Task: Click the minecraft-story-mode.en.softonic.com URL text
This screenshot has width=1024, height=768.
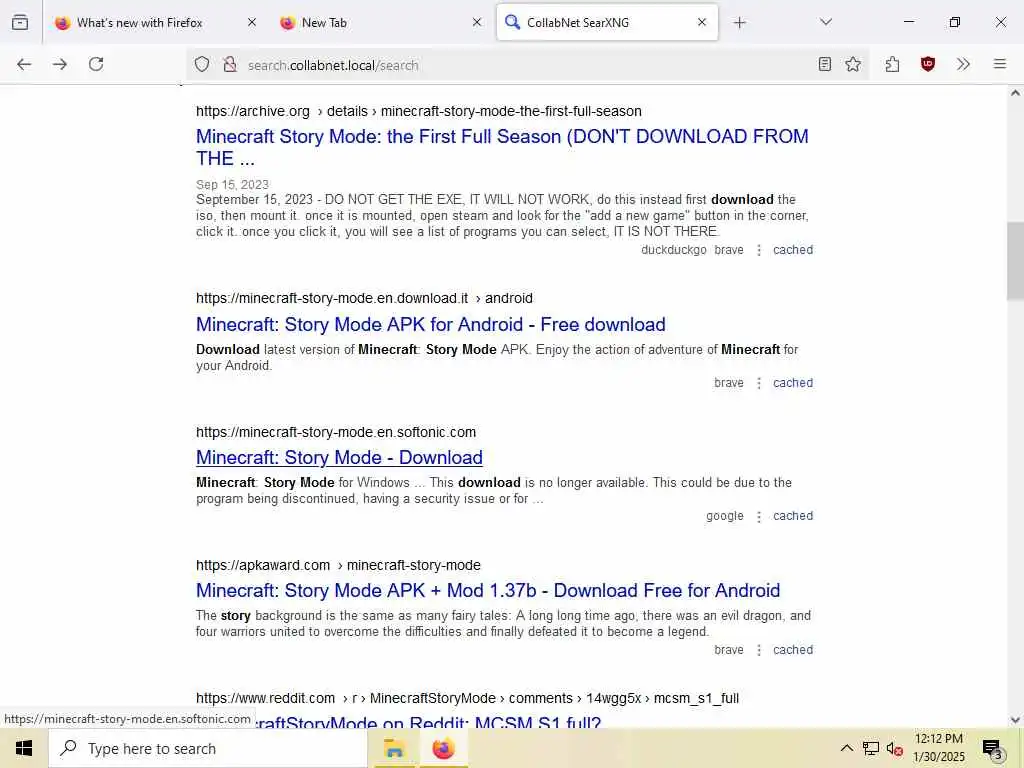Action: 336,432
